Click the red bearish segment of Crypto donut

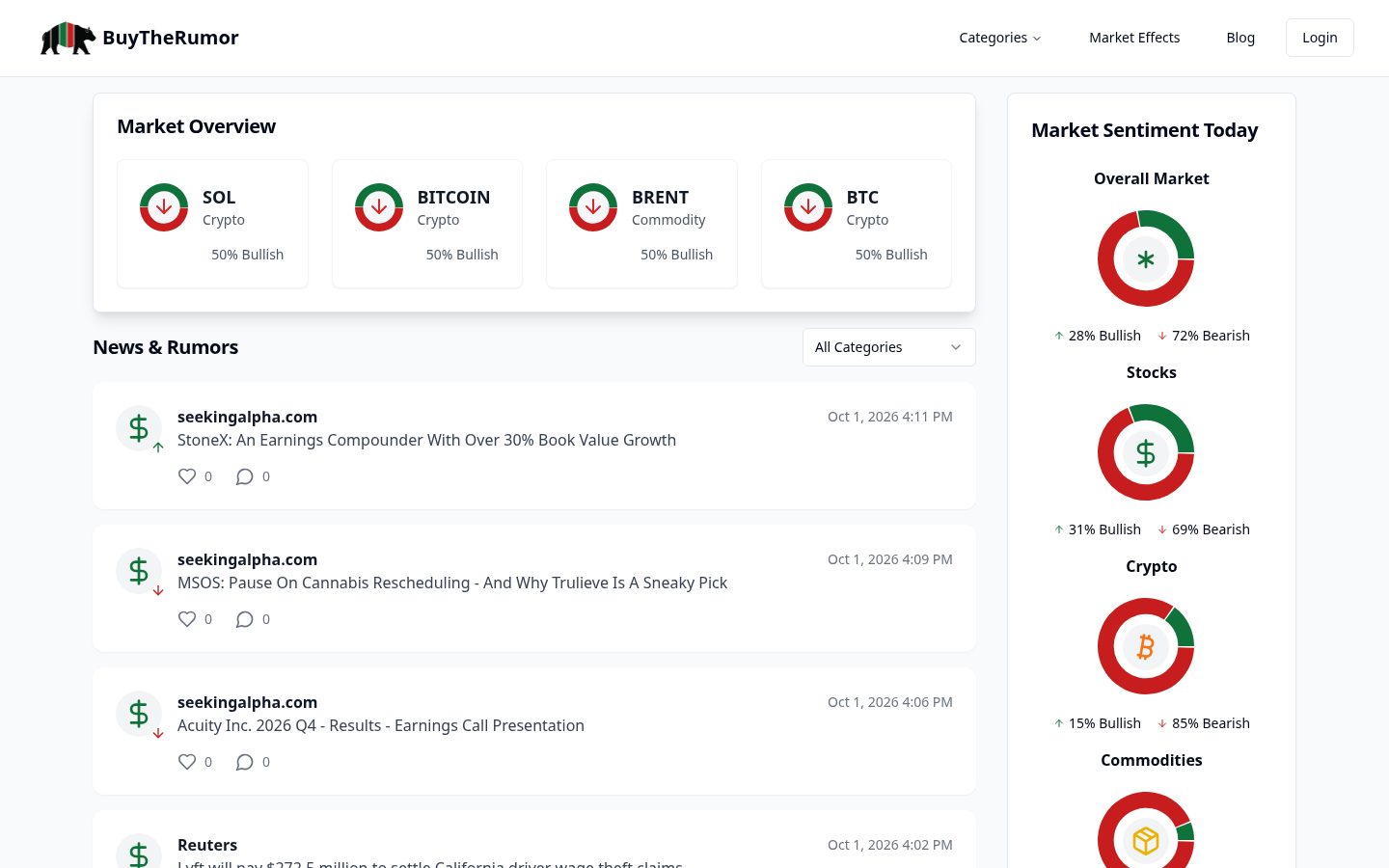pos(1119,675)
